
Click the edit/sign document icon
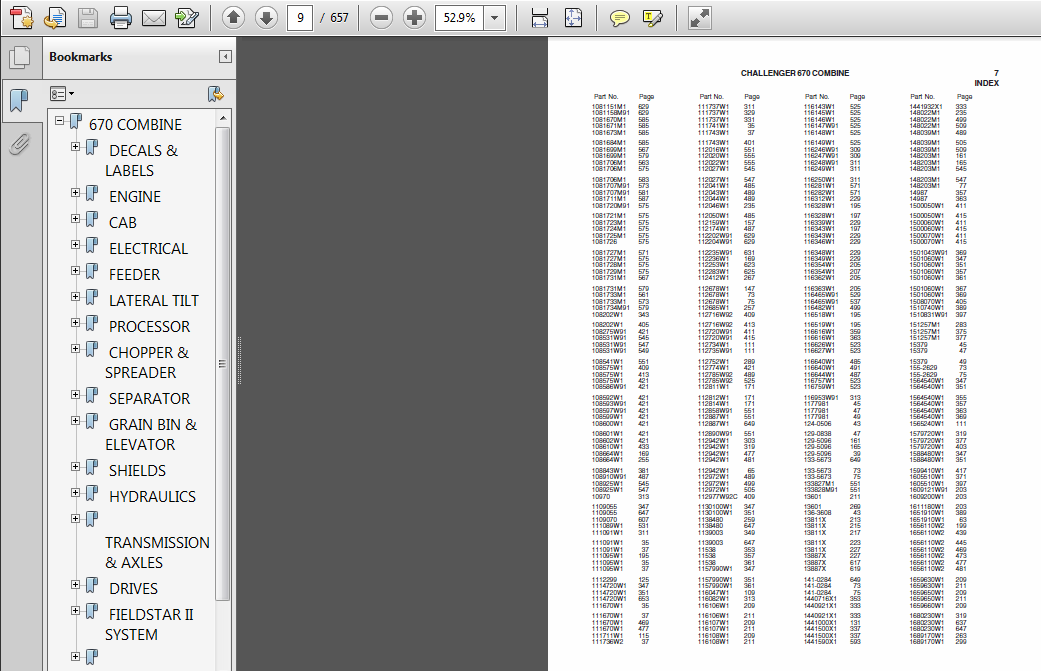point(187,18)
